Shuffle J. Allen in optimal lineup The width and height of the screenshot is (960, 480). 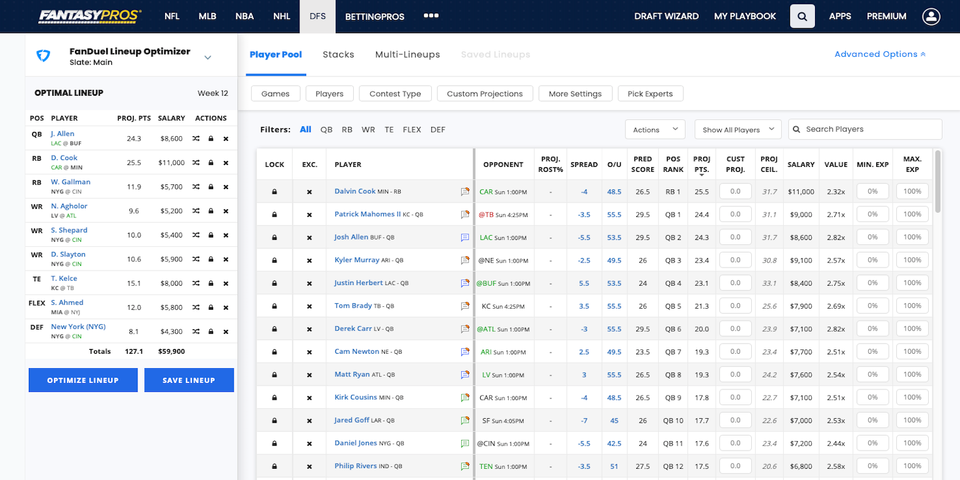coord(196,139)
